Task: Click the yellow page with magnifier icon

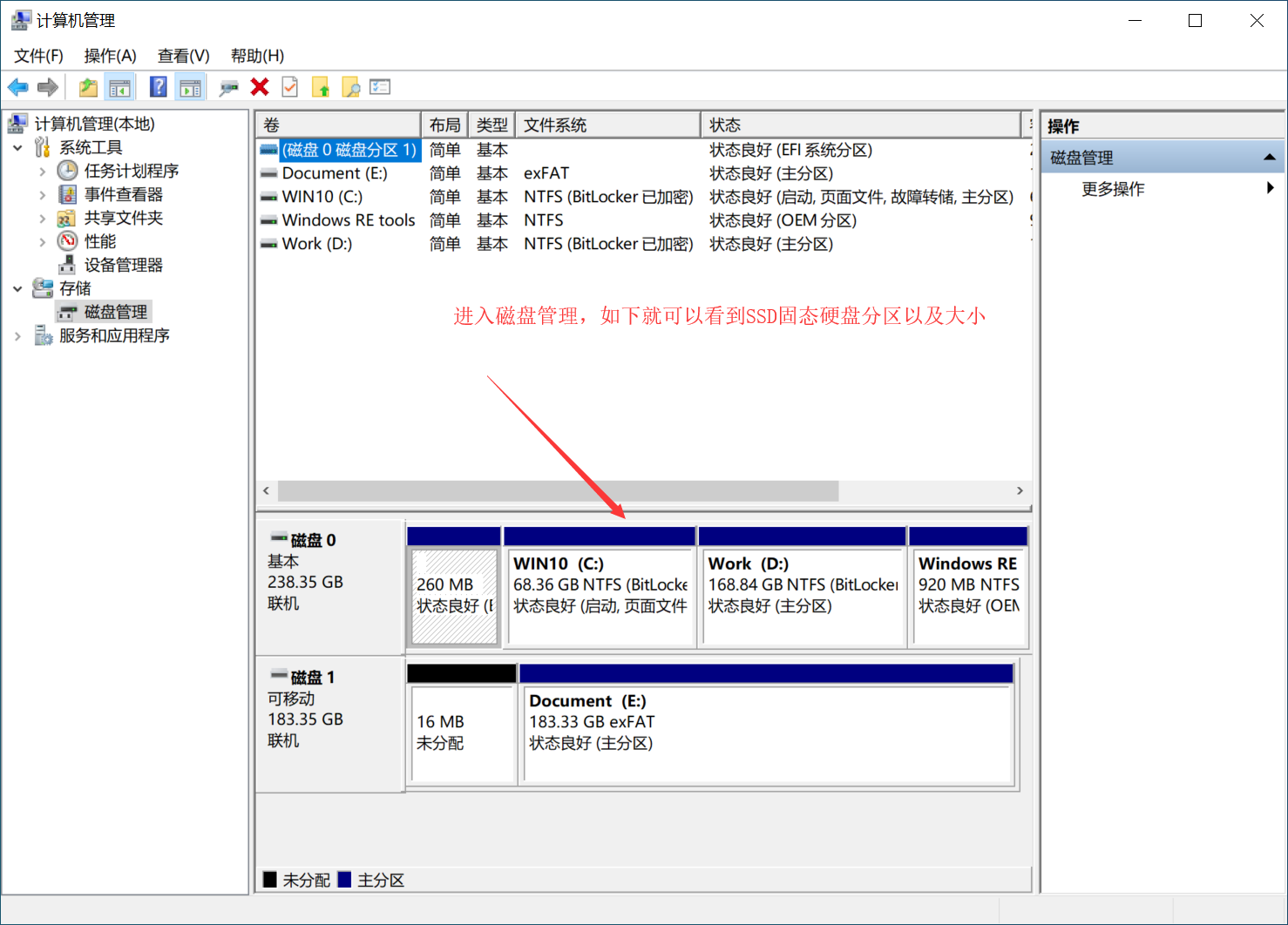Action: 350,87
